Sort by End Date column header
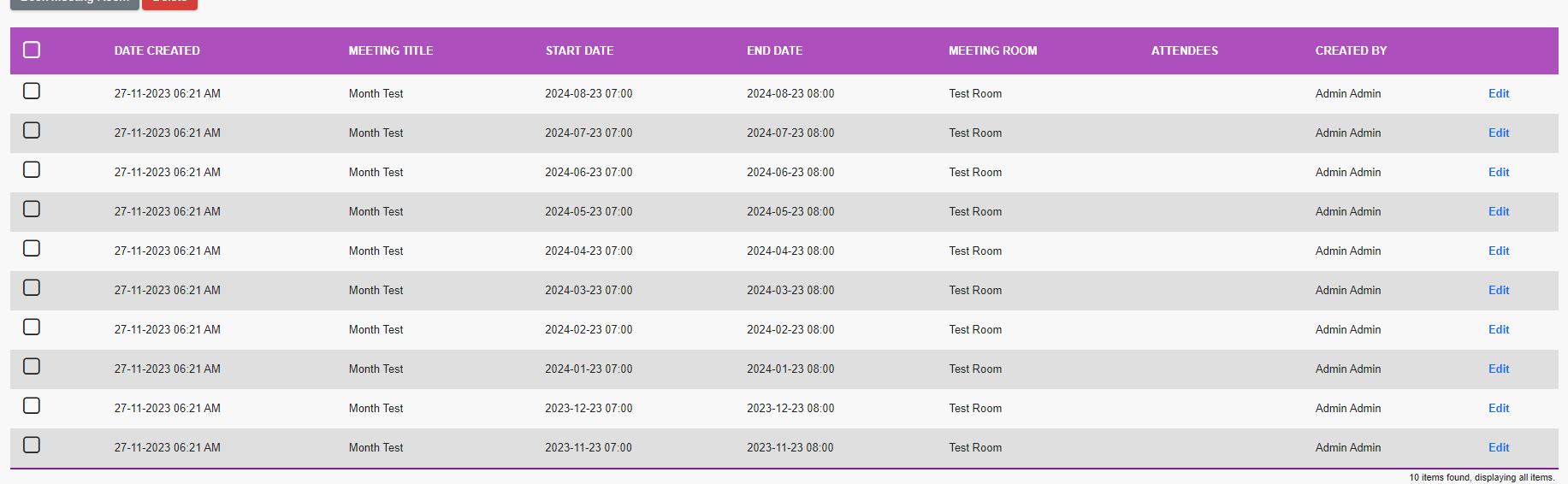Viewport: 1568px width, 484px height. point(775,50)
